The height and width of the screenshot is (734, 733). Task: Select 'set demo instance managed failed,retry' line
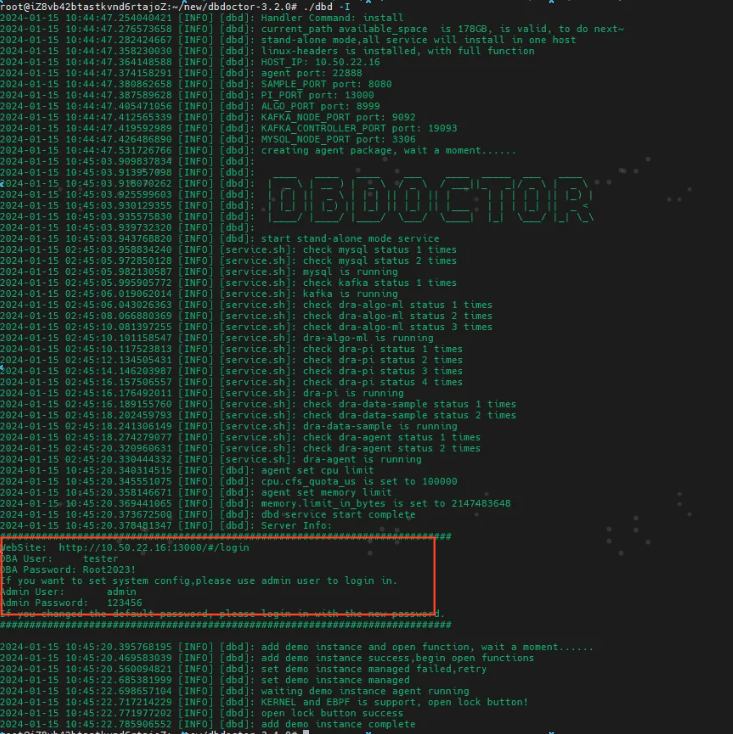374,669
